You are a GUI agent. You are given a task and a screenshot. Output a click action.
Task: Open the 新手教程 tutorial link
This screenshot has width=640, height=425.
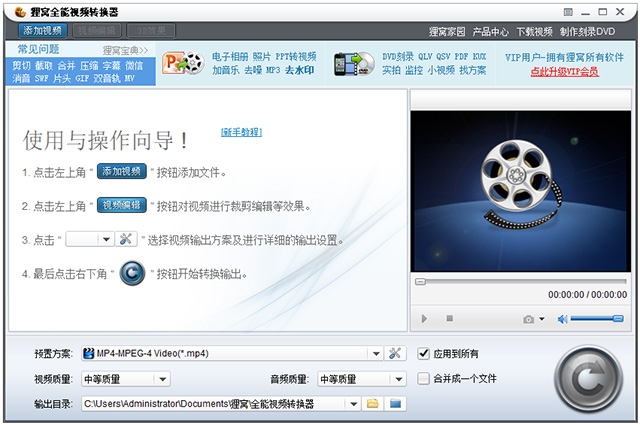click(241, 132)
